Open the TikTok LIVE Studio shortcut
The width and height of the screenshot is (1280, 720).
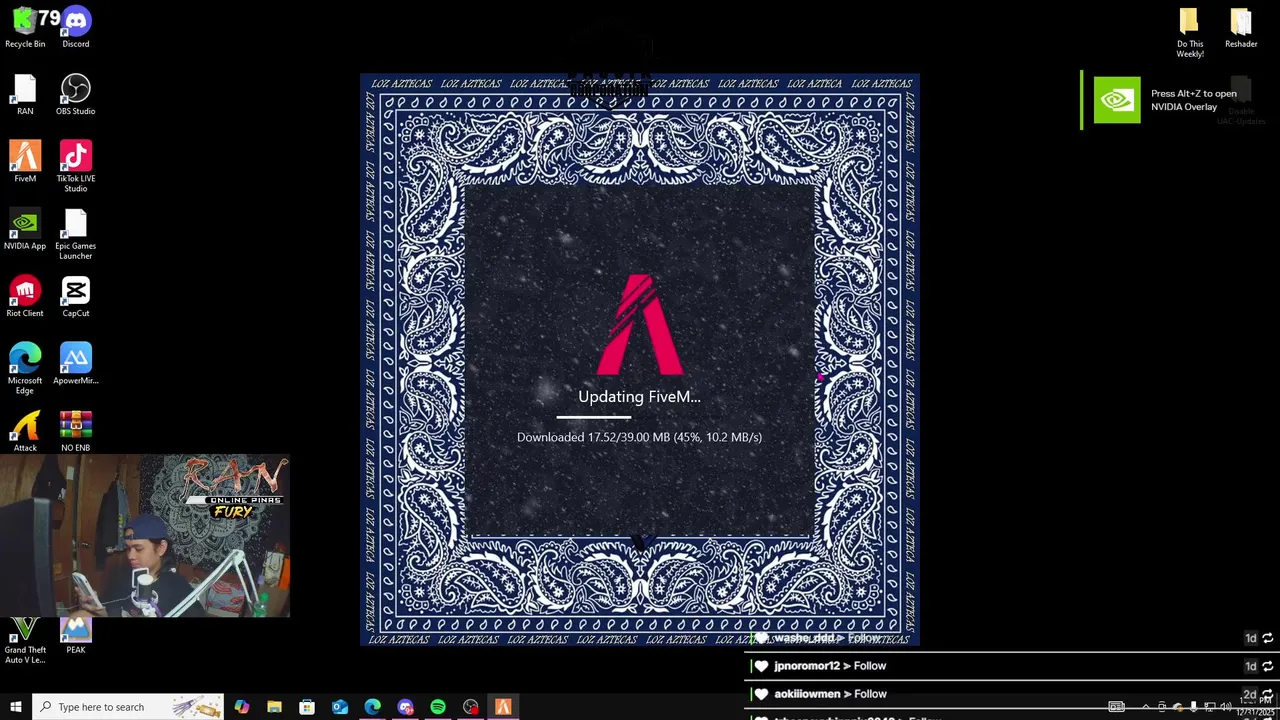click(x=76, y=167)
